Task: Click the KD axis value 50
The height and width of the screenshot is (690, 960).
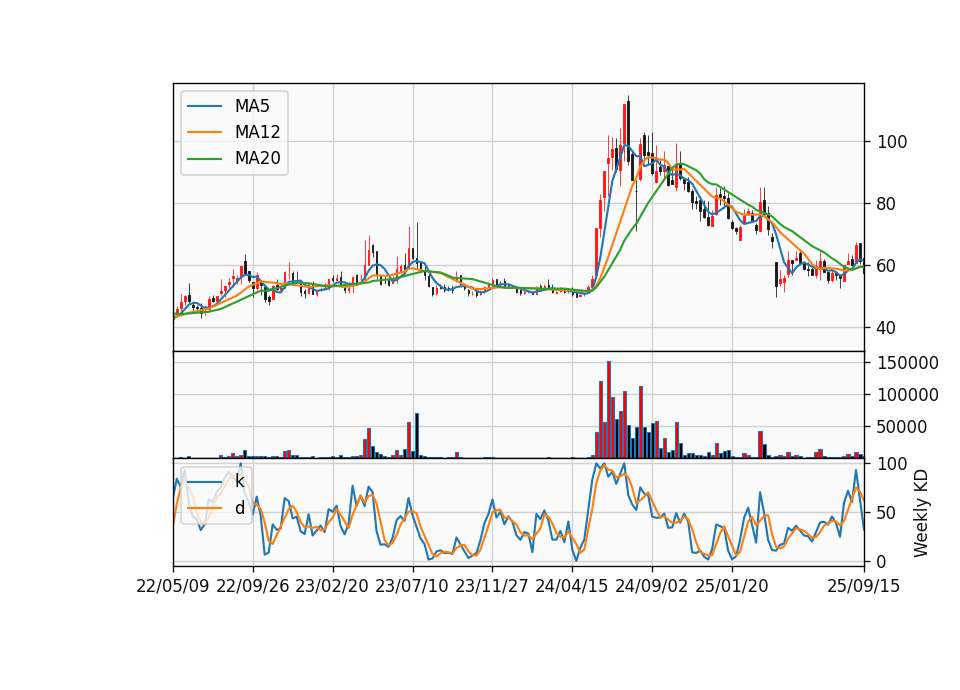Action: [887, 512]
